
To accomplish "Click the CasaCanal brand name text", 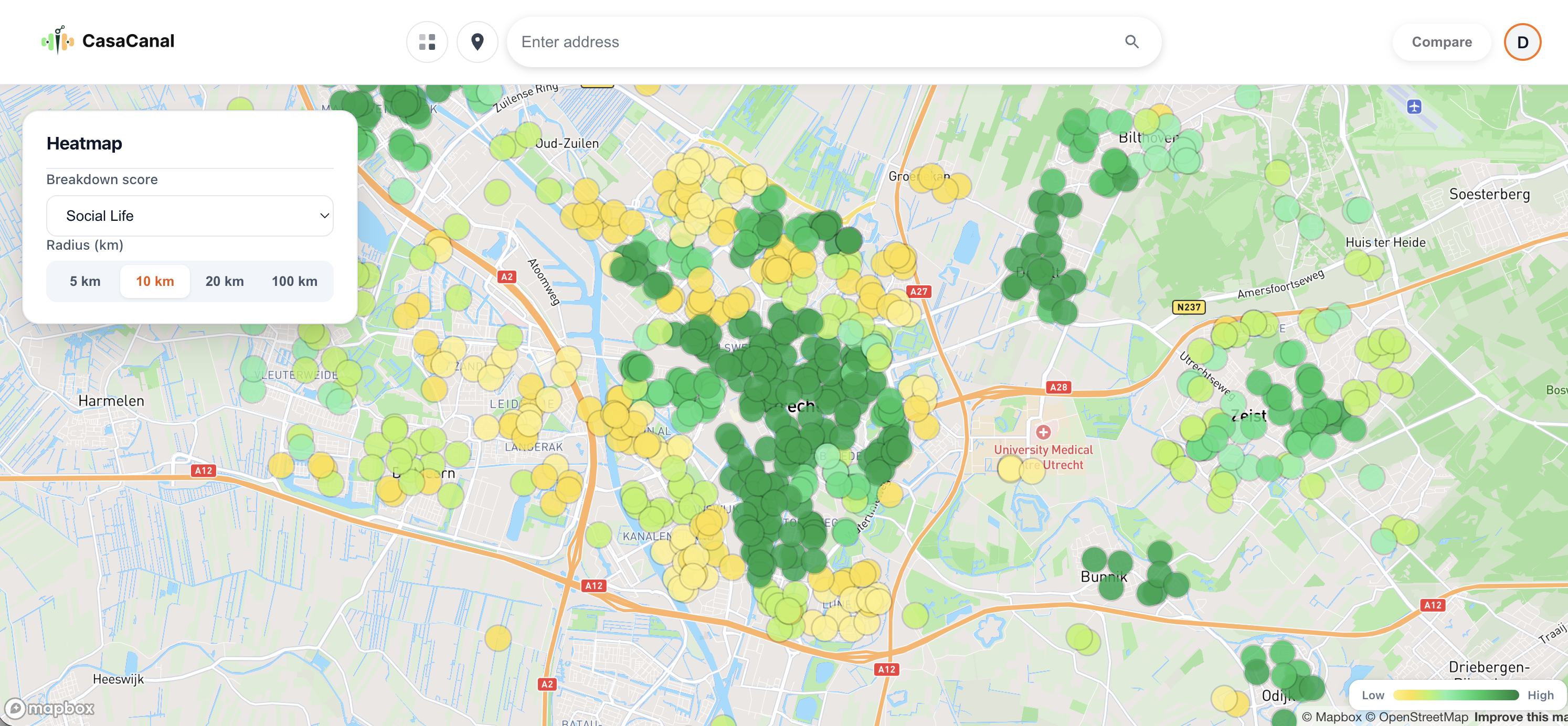I will (x=128, y=41).
